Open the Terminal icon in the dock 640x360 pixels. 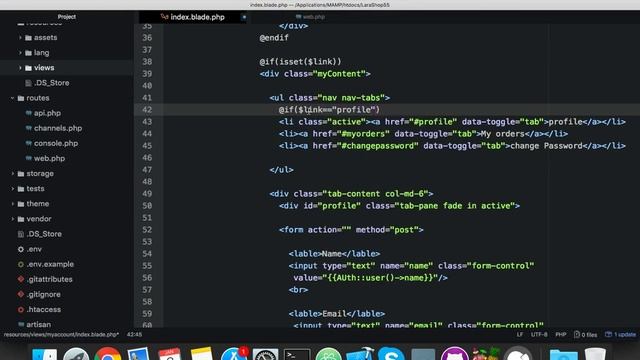[x=297, y=355]
